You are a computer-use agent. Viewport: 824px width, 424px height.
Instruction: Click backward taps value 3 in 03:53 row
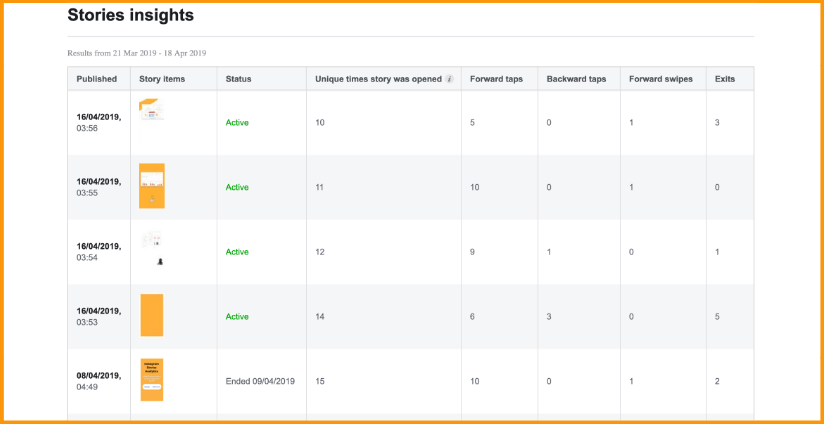pyautogui.click(x=549, y=316)
